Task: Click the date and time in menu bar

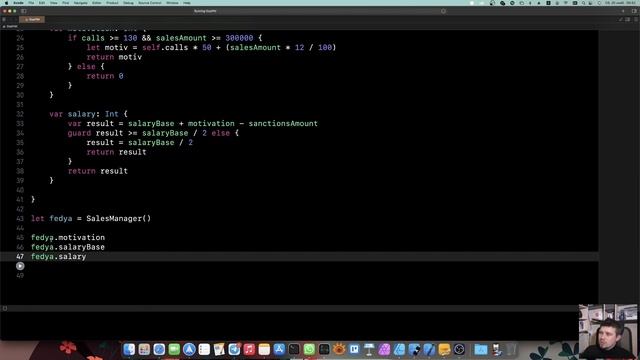Action: 621,3
